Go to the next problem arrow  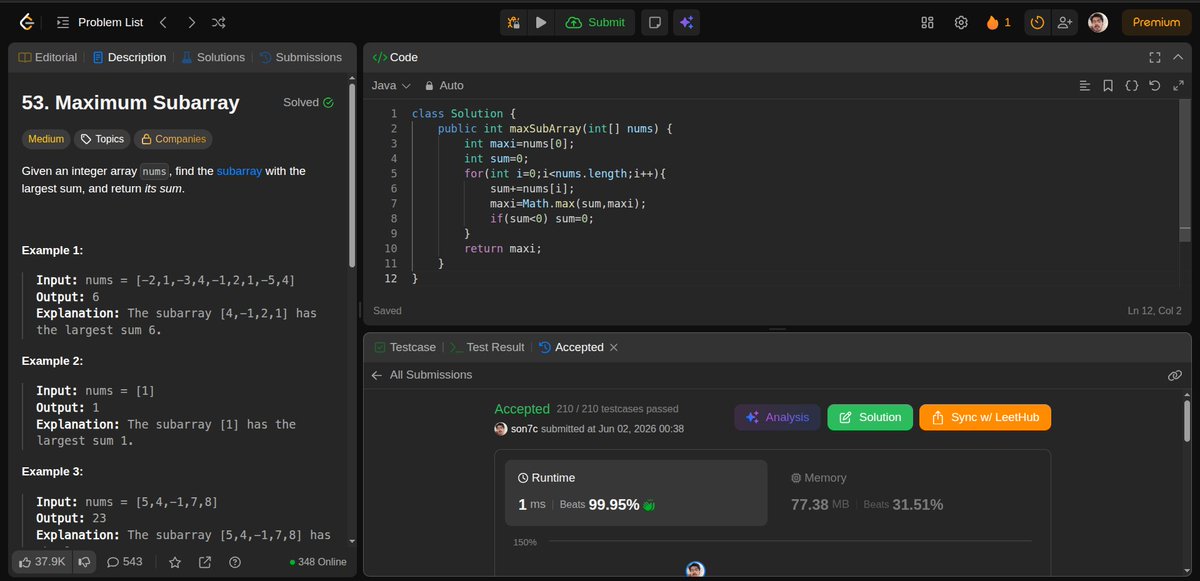point(191,22)
